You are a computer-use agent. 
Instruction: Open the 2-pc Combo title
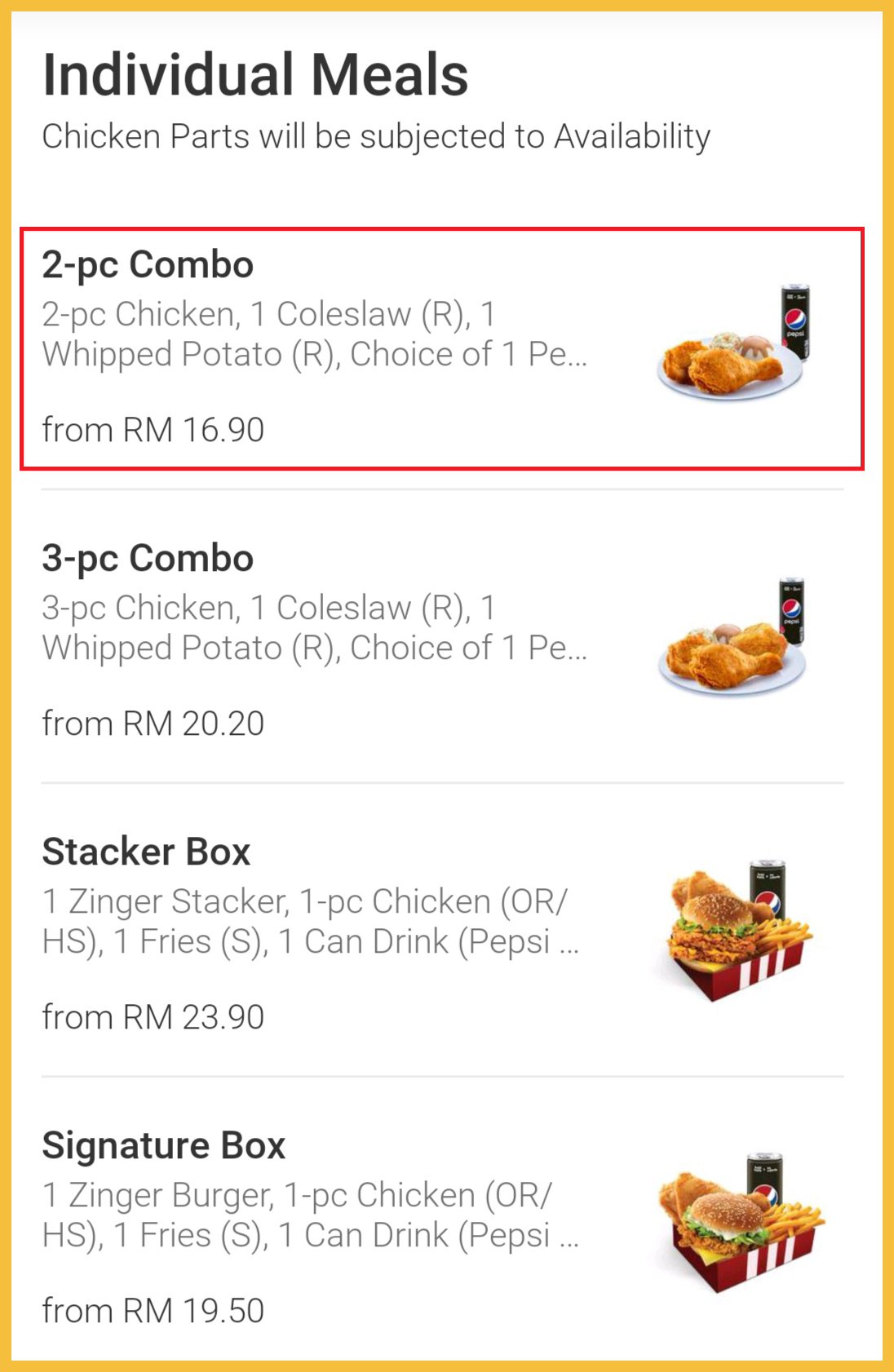[x=148, y=265]
